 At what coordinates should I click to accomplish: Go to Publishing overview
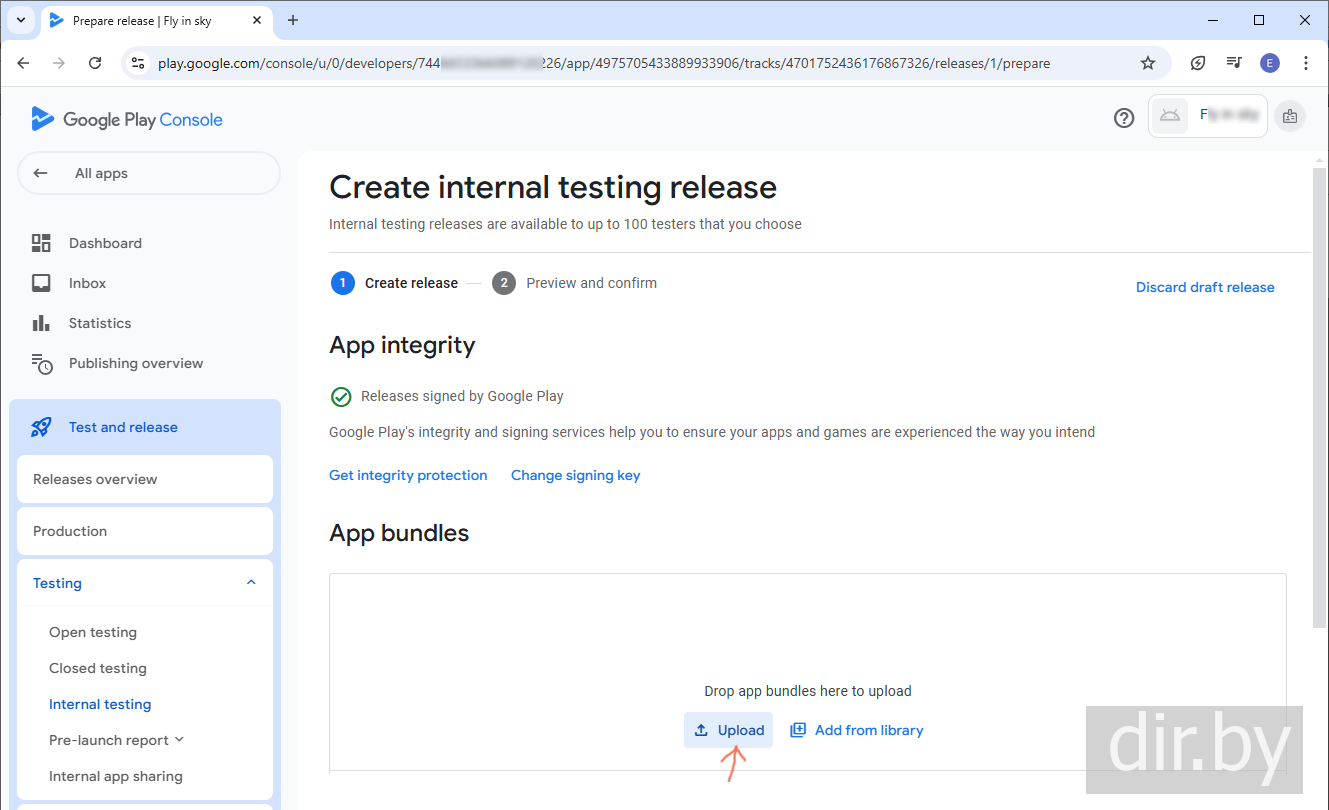(135, 363)
